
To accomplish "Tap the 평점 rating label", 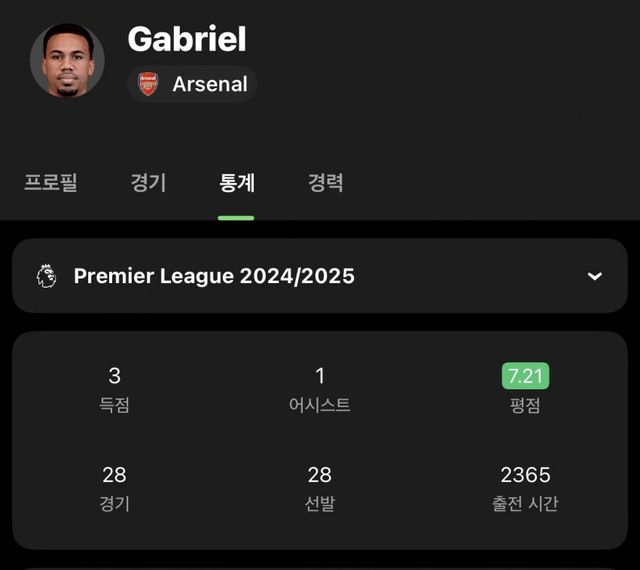I will 525,405.
